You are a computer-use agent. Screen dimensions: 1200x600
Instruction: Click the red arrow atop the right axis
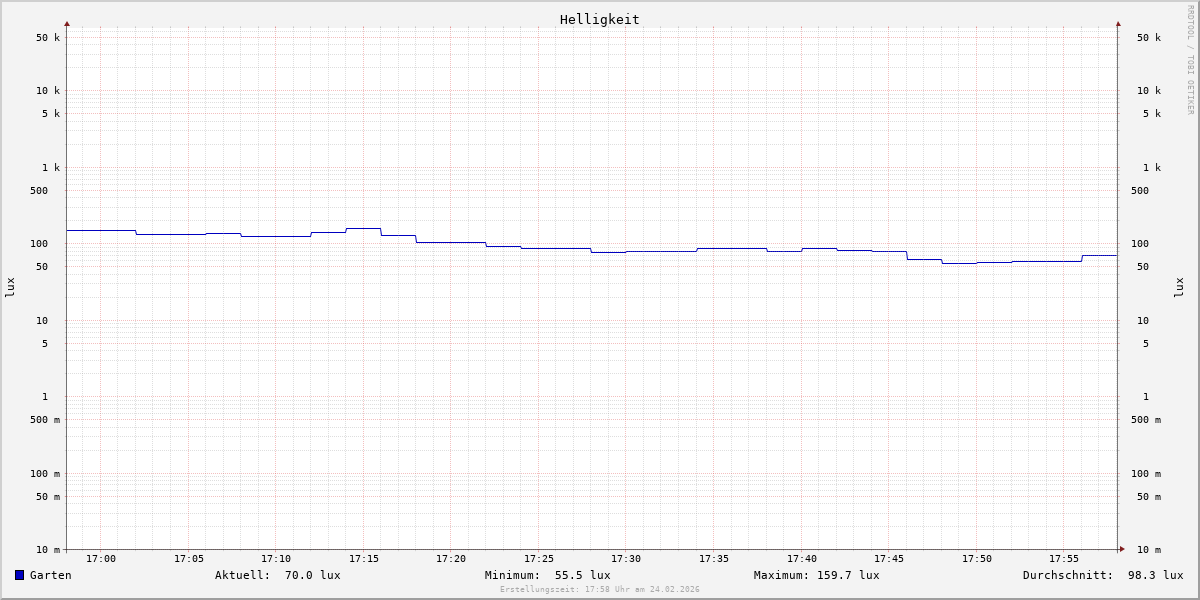click(x=1118, y=23)
